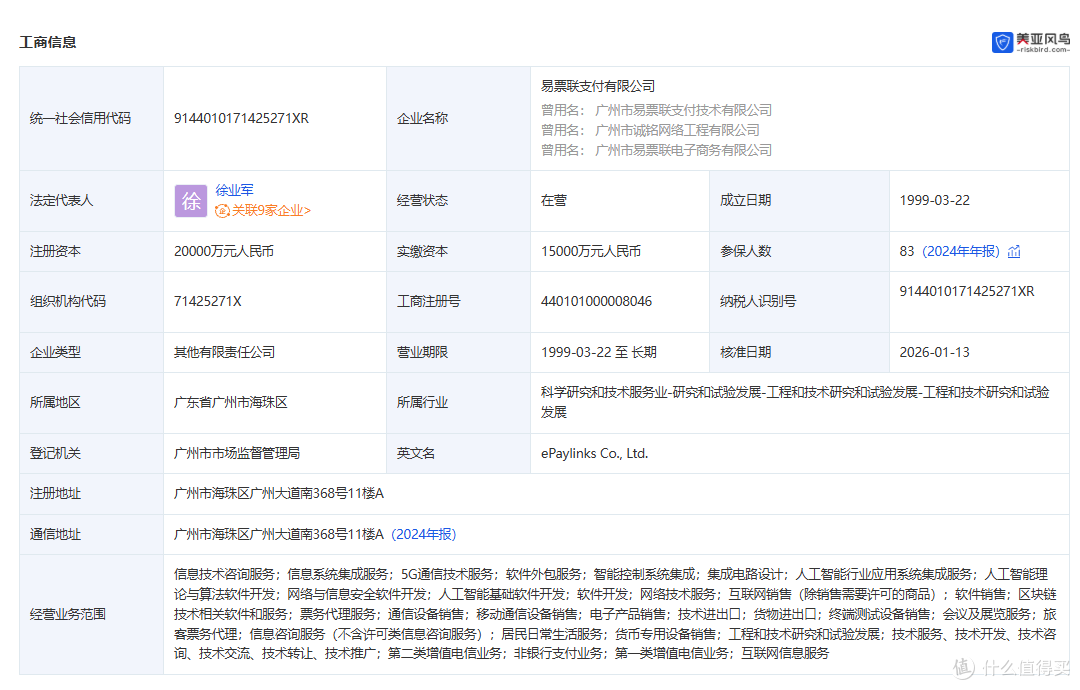The width and height of the screenshot is (1080, 690).
Task: Click the 核准日期 label cell
Action: pyautogui.click(x=799, y=353)
